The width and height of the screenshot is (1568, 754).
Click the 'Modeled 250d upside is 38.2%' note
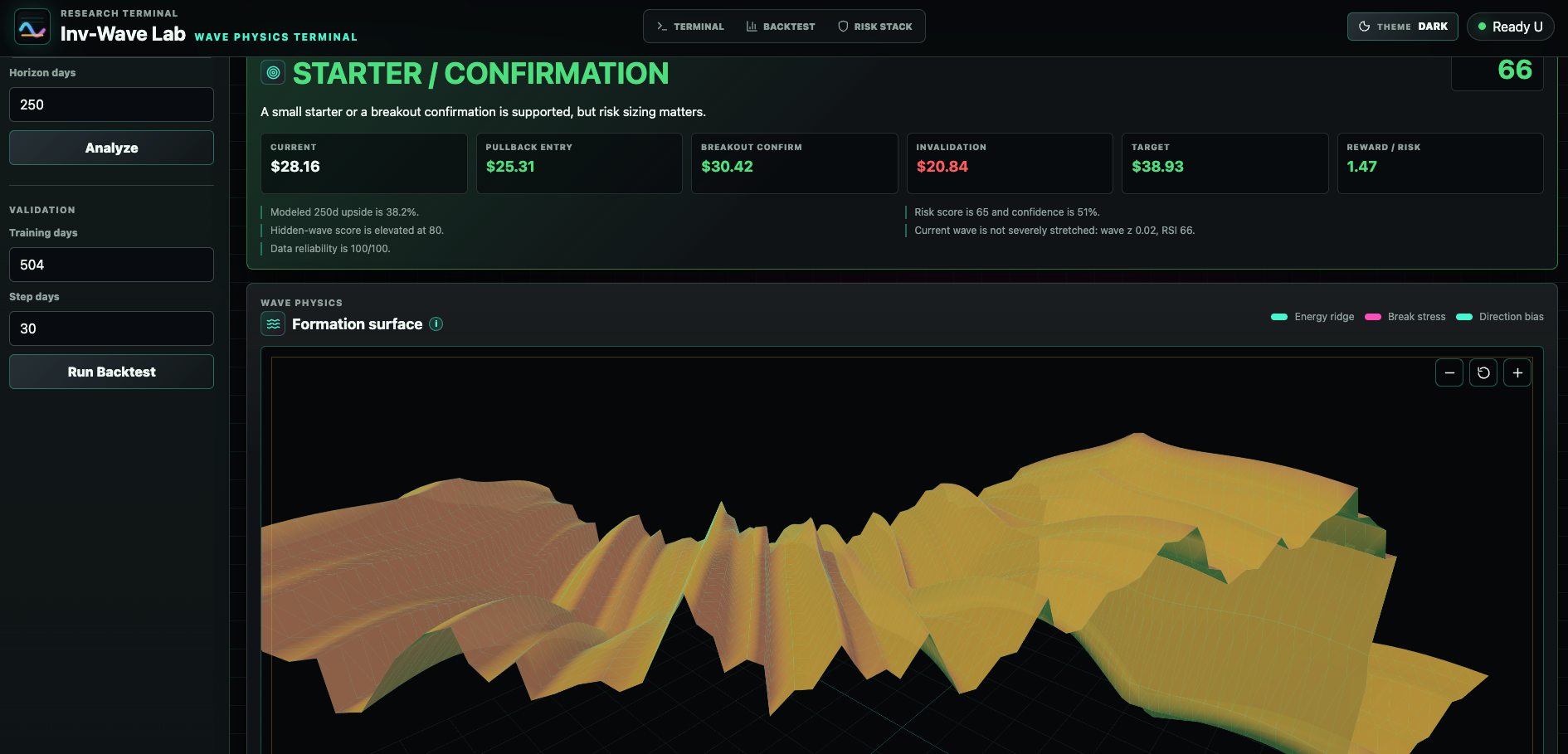(x=344, y=212)
